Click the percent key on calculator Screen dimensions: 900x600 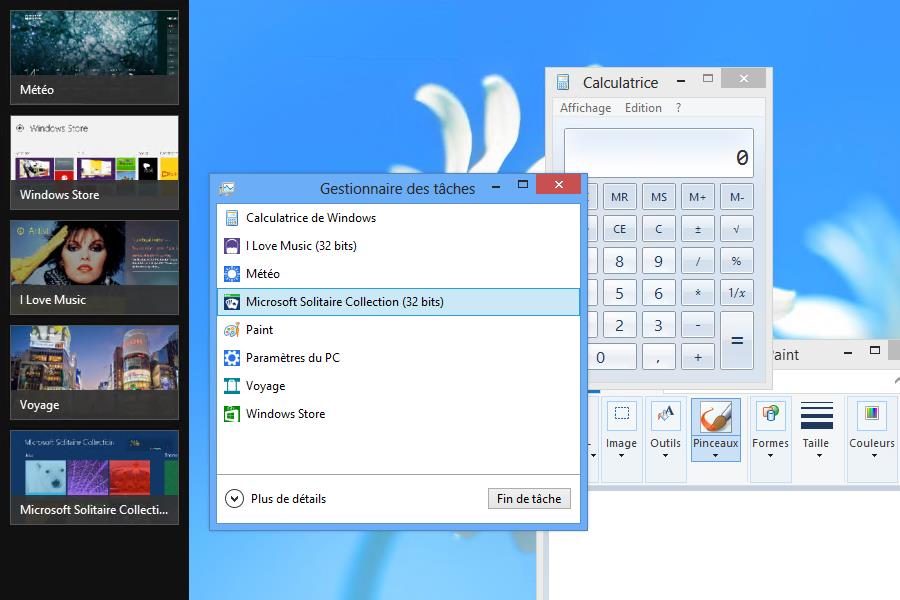(737, 261)
